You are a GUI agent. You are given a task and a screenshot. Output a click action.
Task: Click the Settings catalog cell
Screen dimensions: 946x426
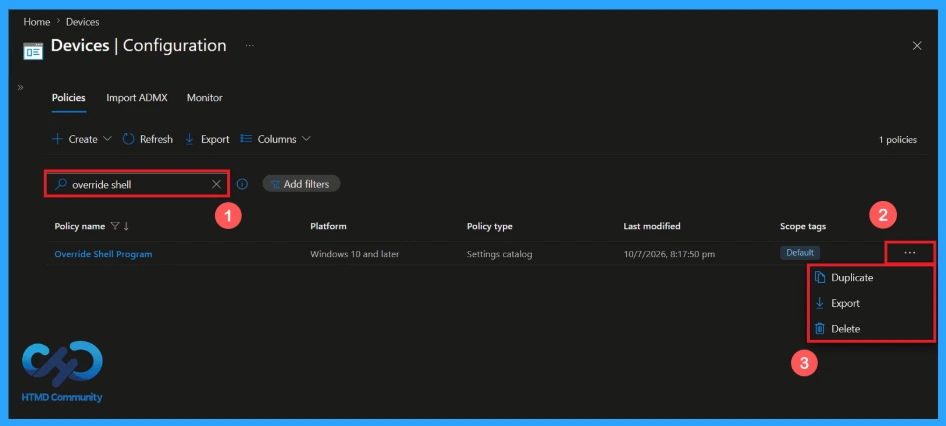click(x=500, y=254)
